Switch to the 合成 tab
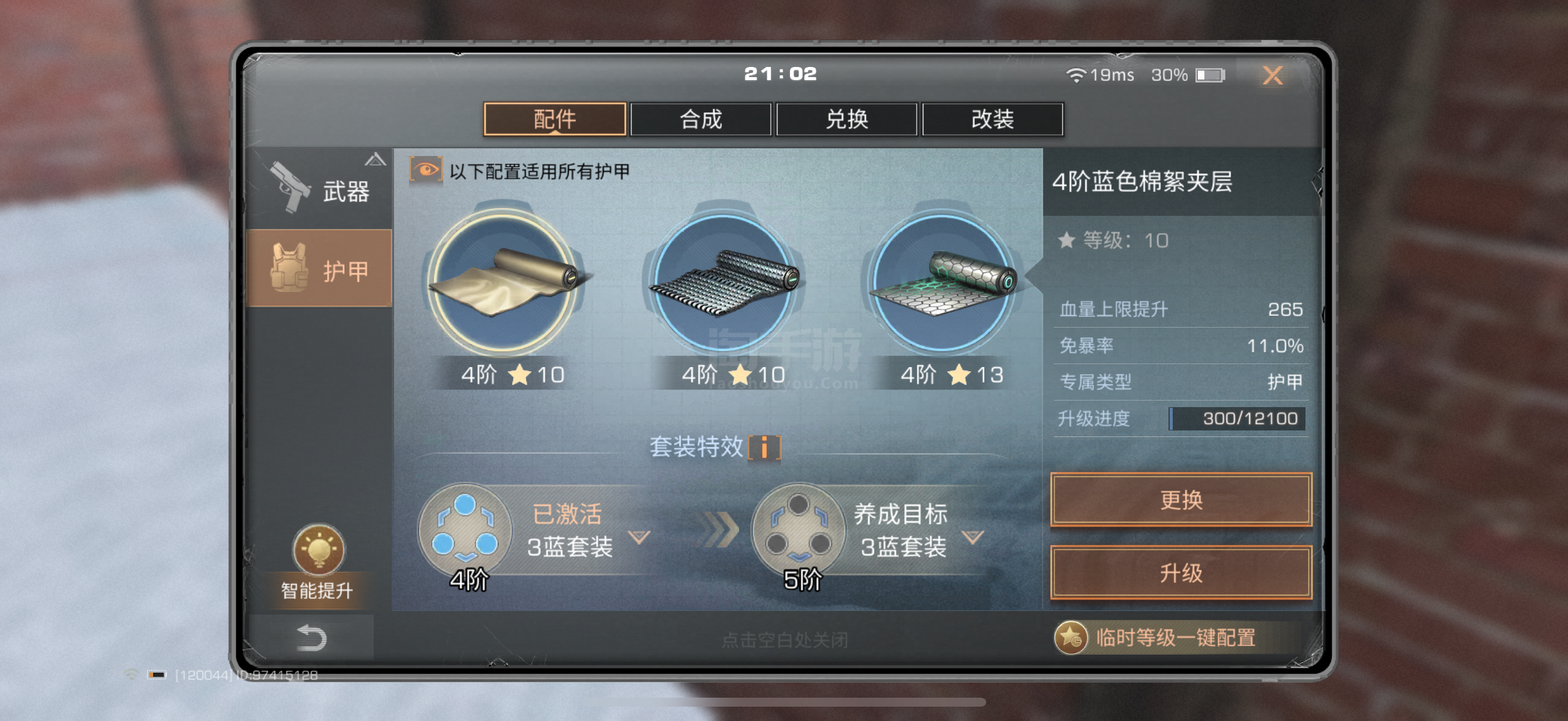Image resolution: width=1568 pixels, height=721 pixels. (x=701, y=119)
